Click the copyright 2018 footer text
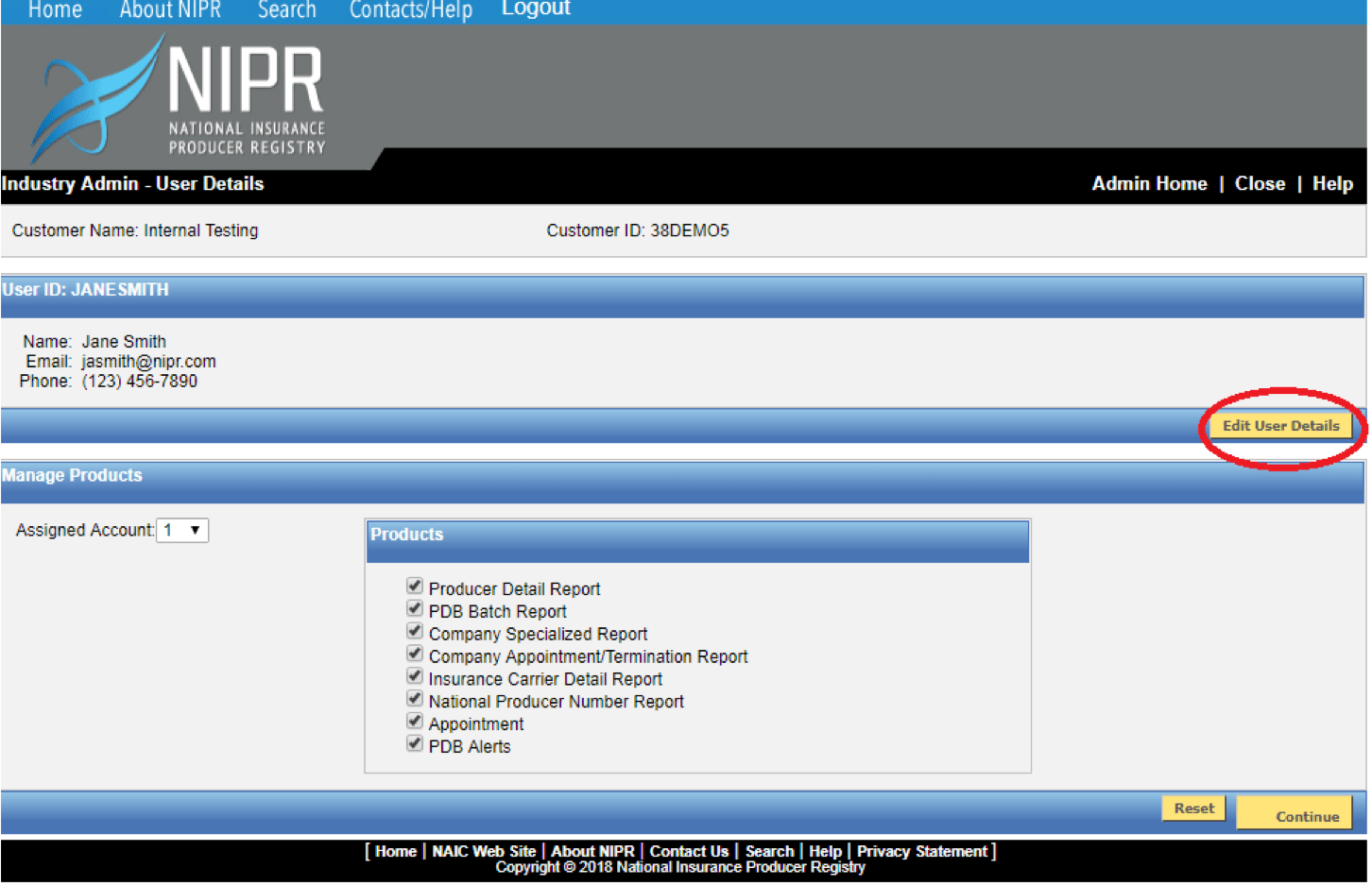Viewport: 1372px width, 885px height. (x=680, y=868)
